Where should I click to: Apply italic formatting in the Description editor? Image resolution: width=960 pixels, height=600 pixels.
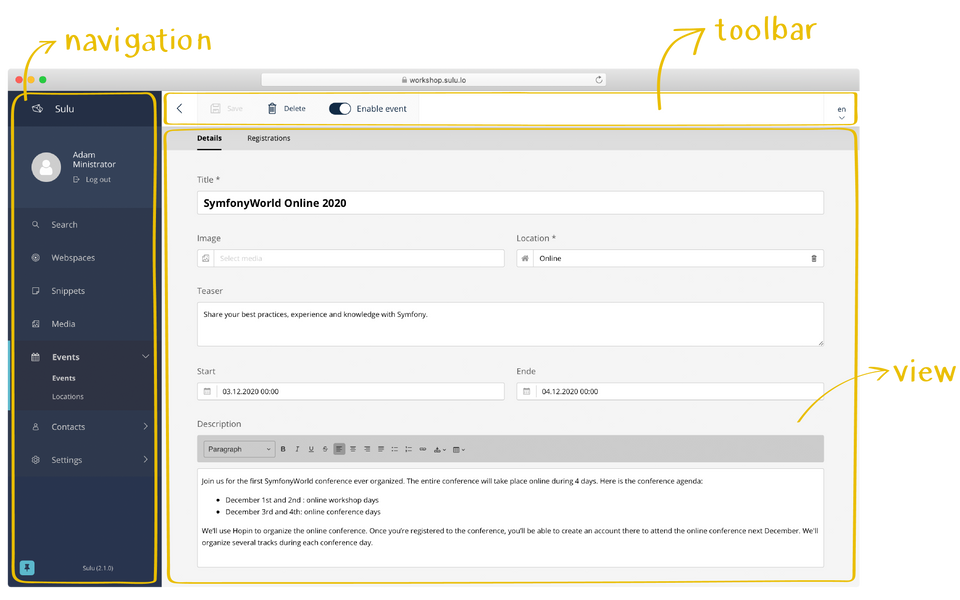point(296,448)
